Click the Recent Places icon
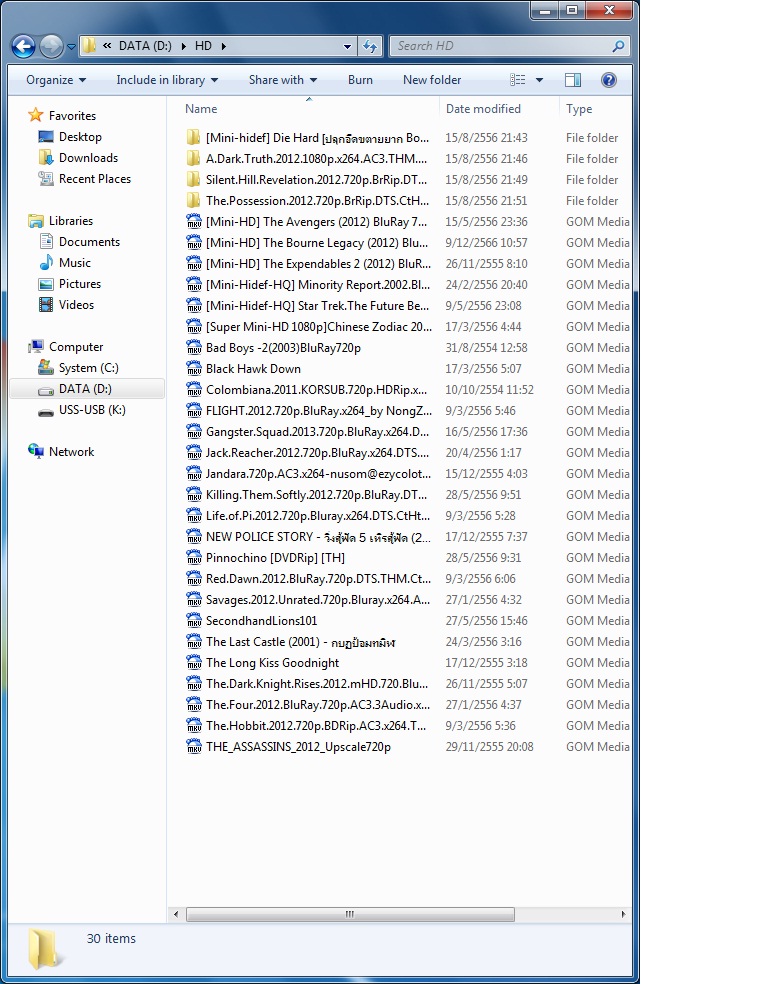 click(x=46, y=179)
